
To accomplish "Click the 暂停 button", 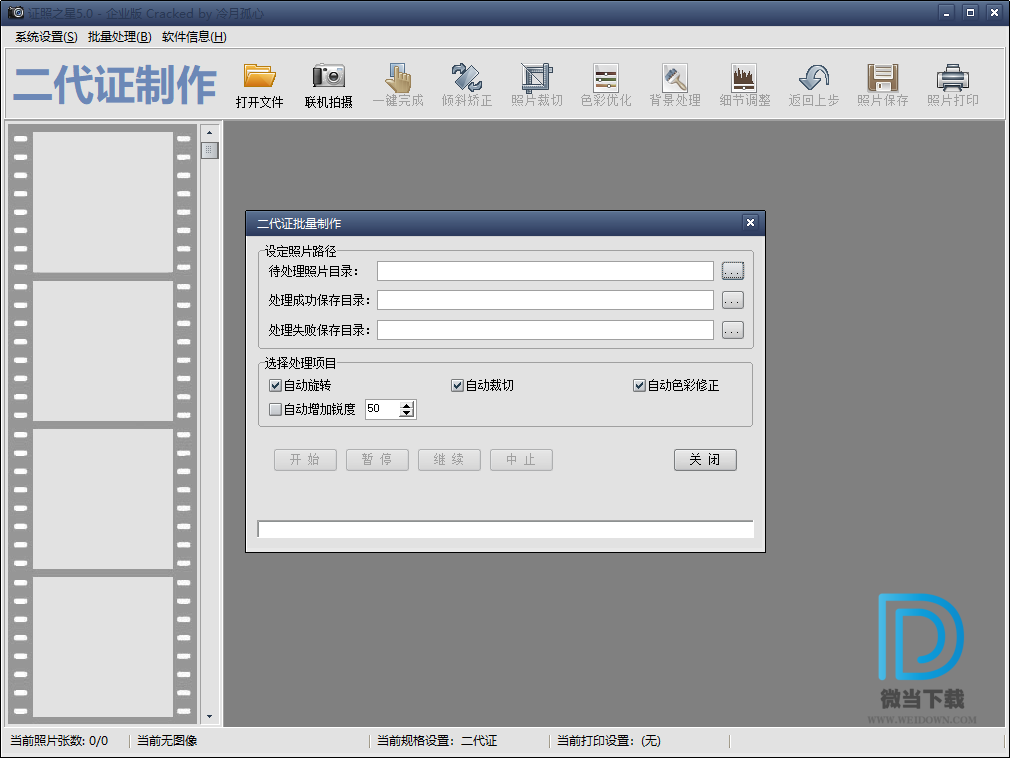I will click(x=377, y=459).
